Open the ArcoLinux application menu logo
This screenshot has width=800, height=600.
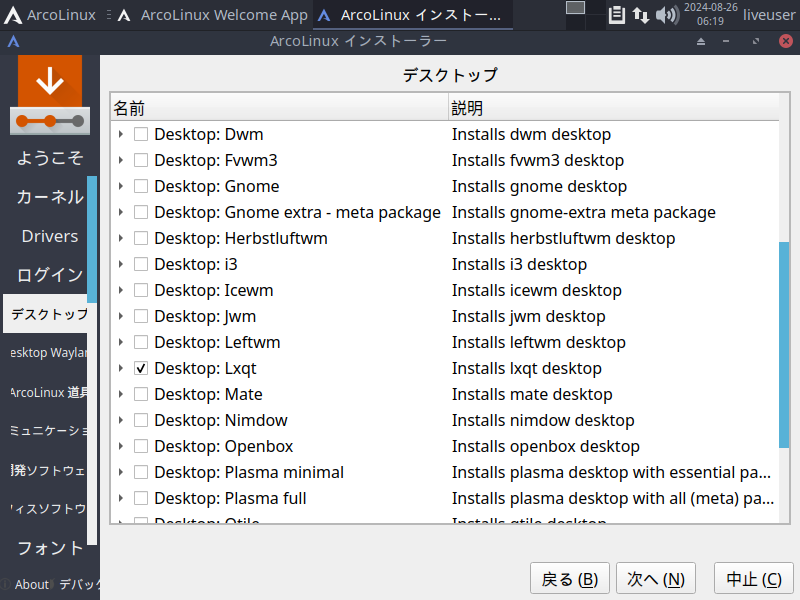pos(14,15)
